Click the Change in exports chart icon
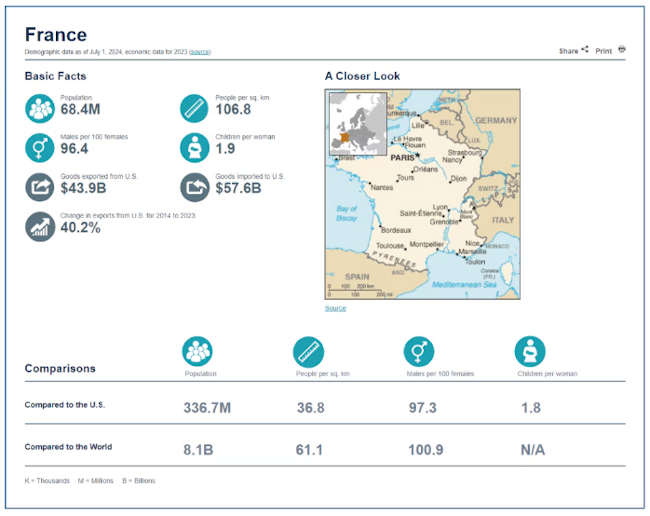The image size is (650, 516). coord(40,226)
